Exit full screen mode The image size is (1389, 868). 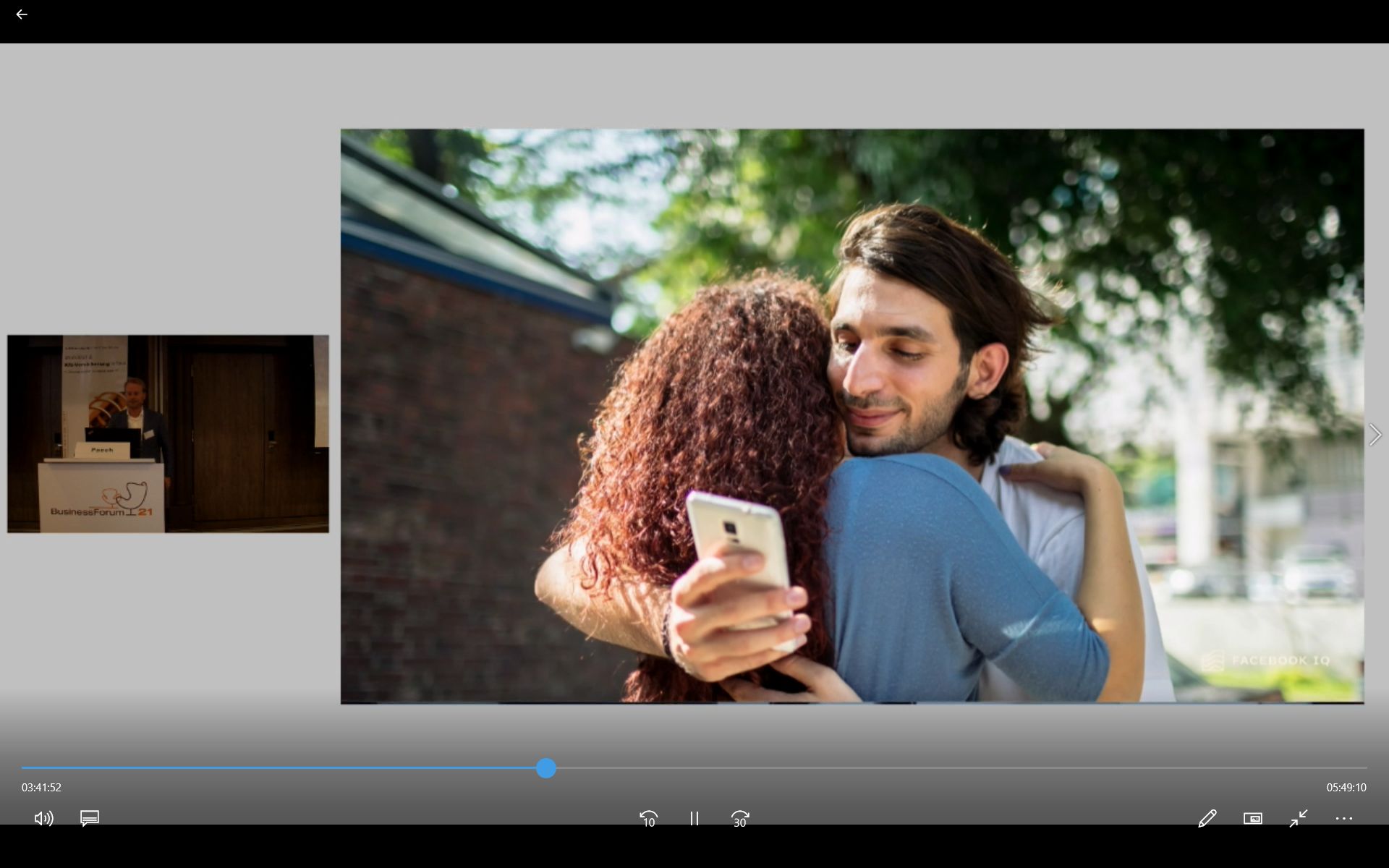[1298, 818]
